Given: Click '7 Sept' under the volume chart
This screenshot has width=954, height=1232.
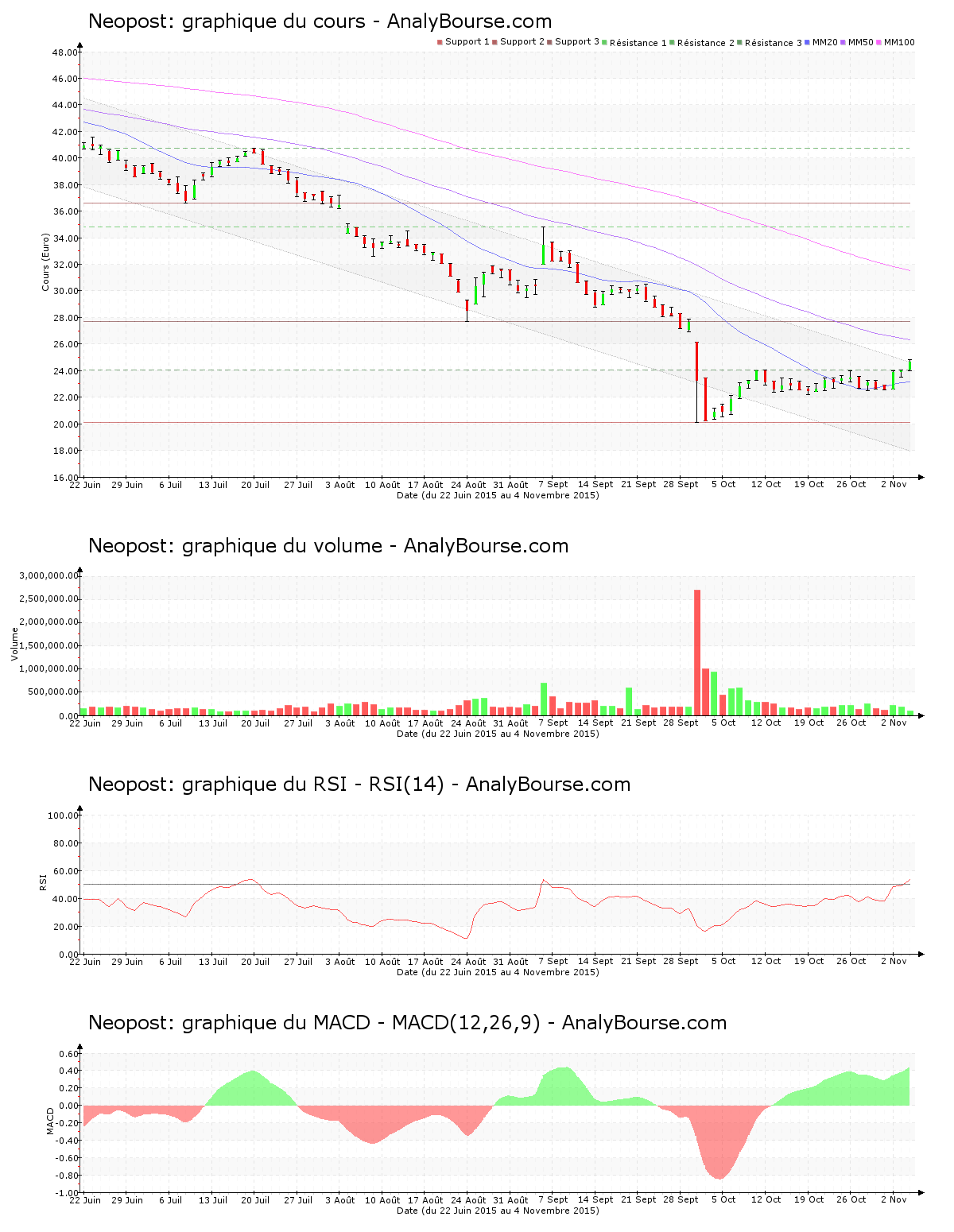Looking at the screenshot, I should [553, 723].
